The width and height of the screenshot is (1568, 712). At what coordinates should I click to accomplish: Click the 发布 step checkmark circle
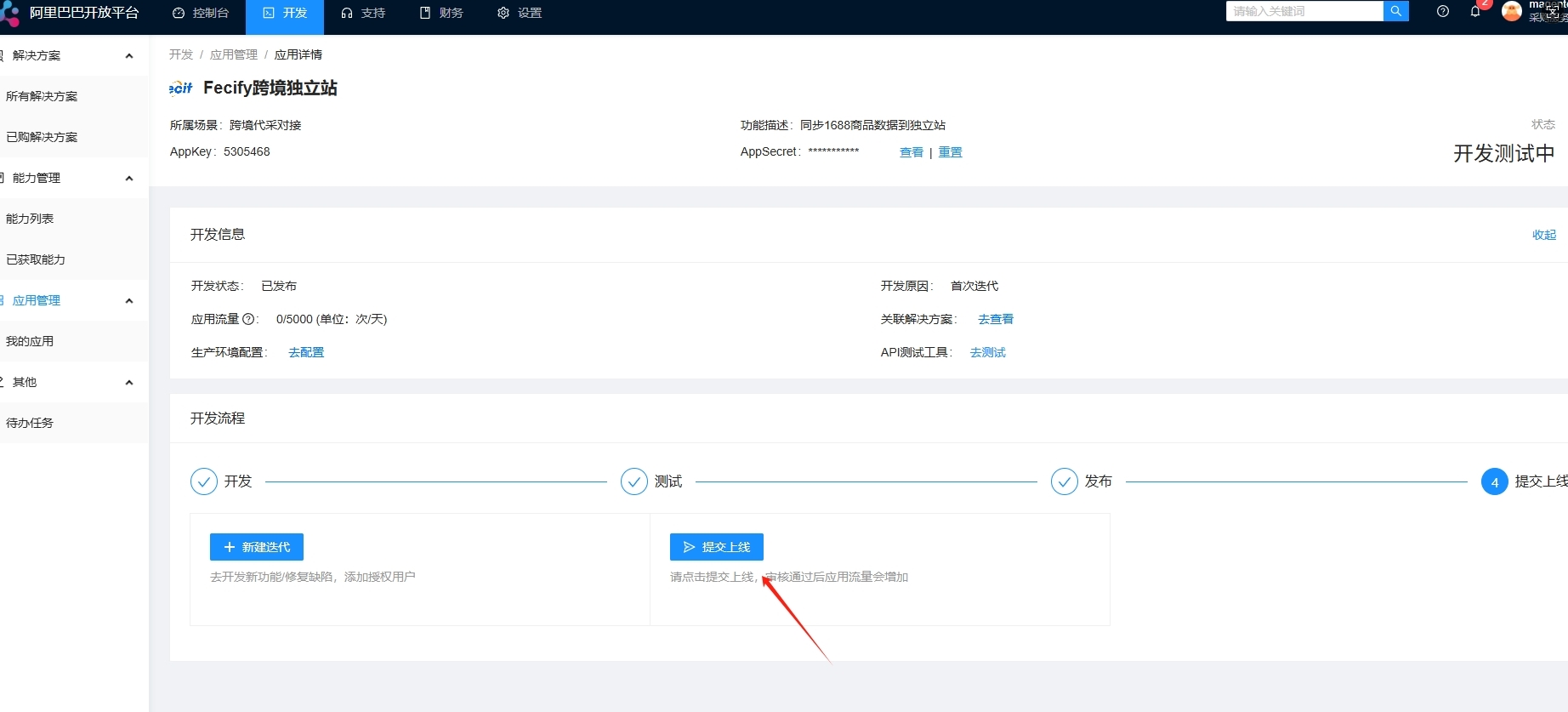tap(1065, 481)
